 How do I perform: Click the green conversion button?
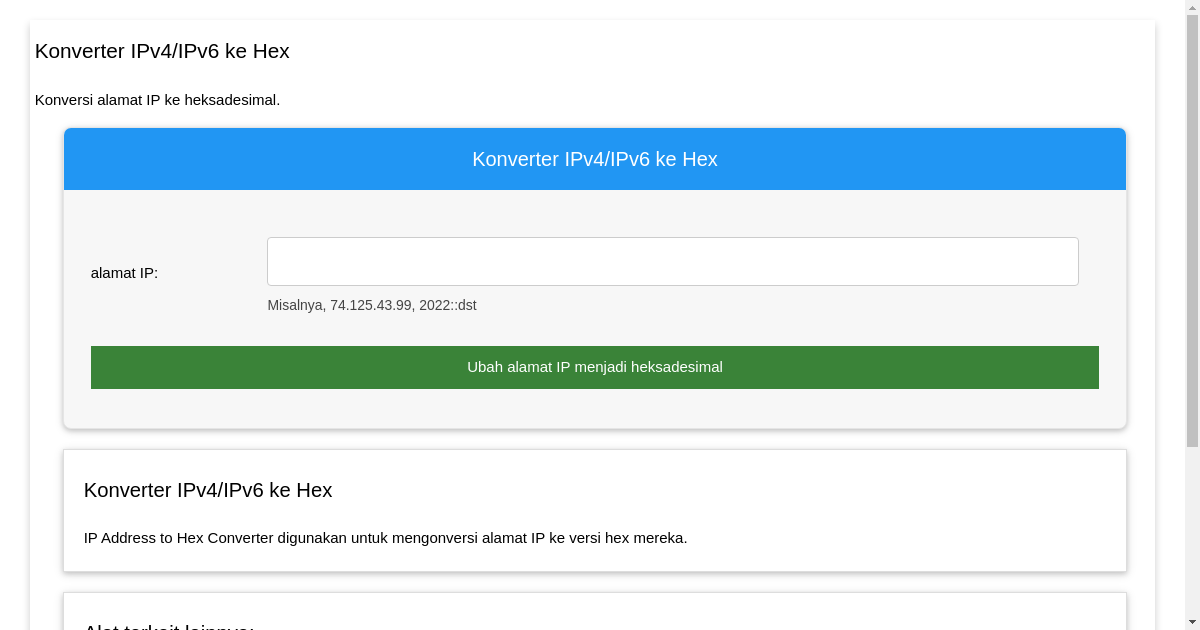pos(595,367)
